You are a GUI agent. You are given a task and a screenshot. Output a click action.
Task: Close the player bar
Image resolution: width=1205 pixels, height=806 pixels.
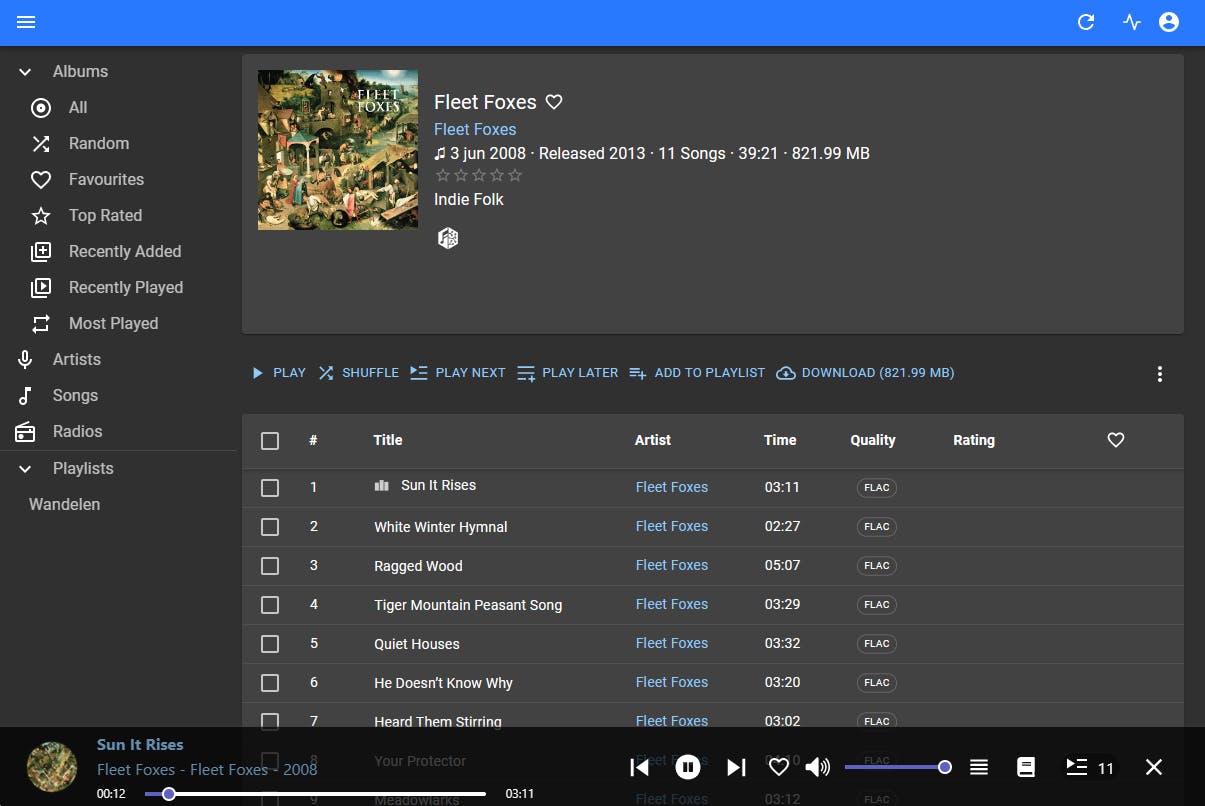tap(1154, 767)
